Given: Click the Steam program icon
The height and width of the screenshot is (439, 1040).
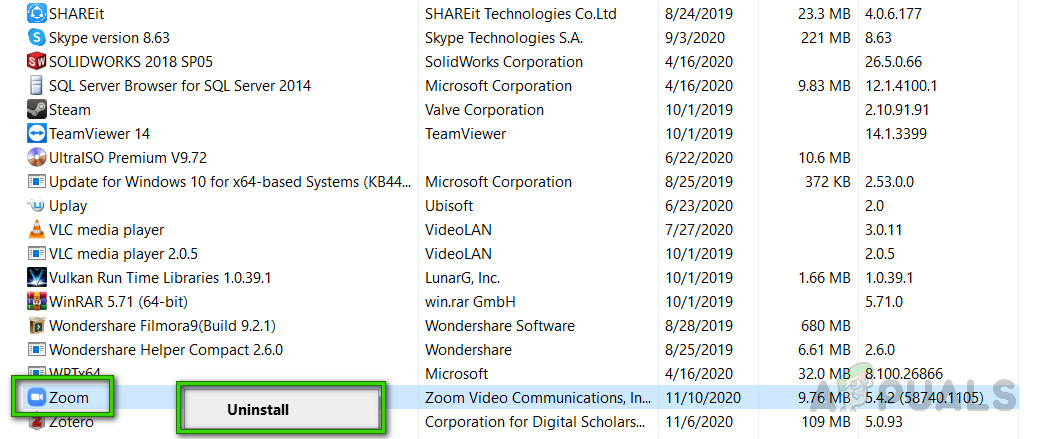Looking at the screenshot, I should (x=36, y=110).
